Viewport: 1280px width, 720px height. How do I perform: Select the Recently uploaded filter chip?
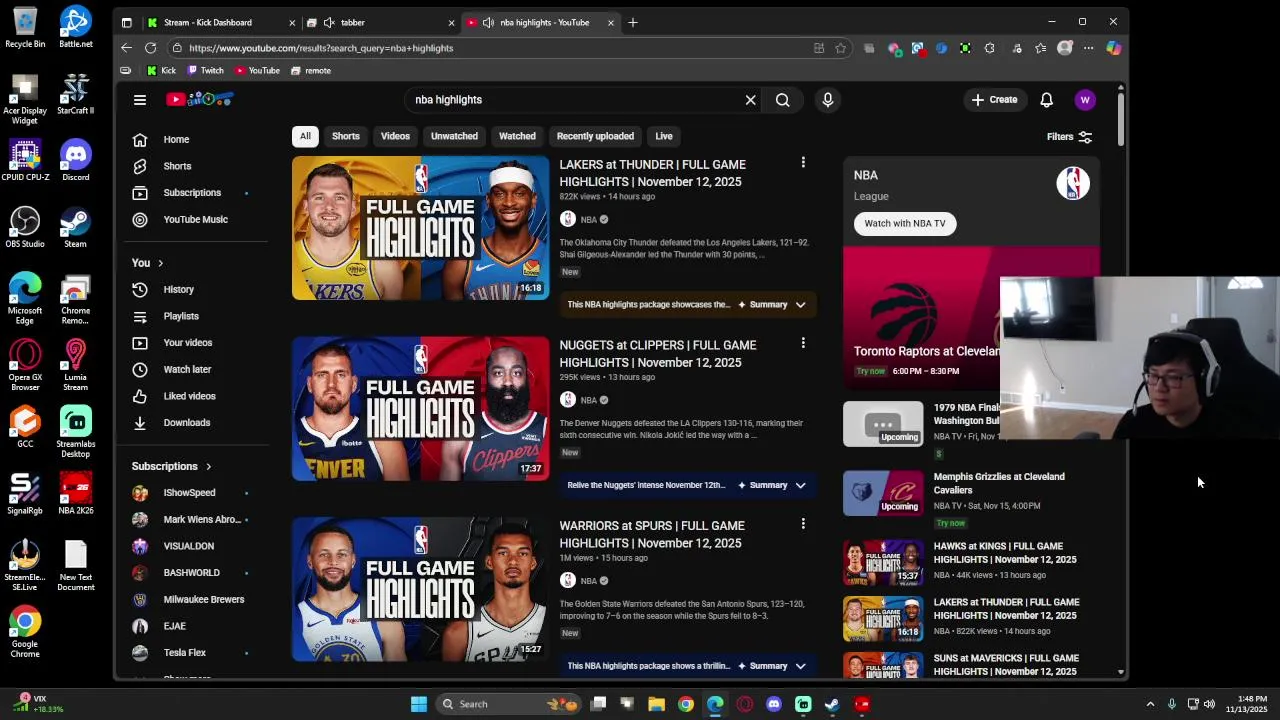tap(595, 136)
